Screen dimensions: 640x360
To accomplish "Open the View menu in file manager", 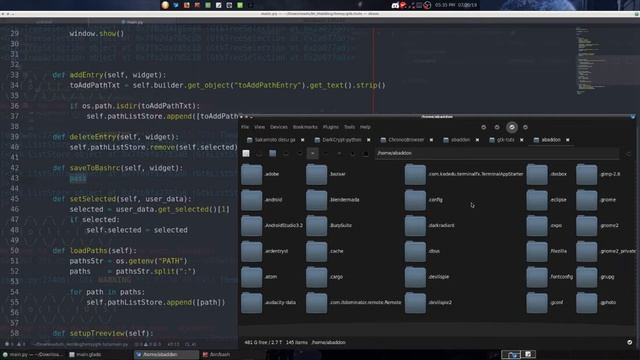I will (260, 127).
